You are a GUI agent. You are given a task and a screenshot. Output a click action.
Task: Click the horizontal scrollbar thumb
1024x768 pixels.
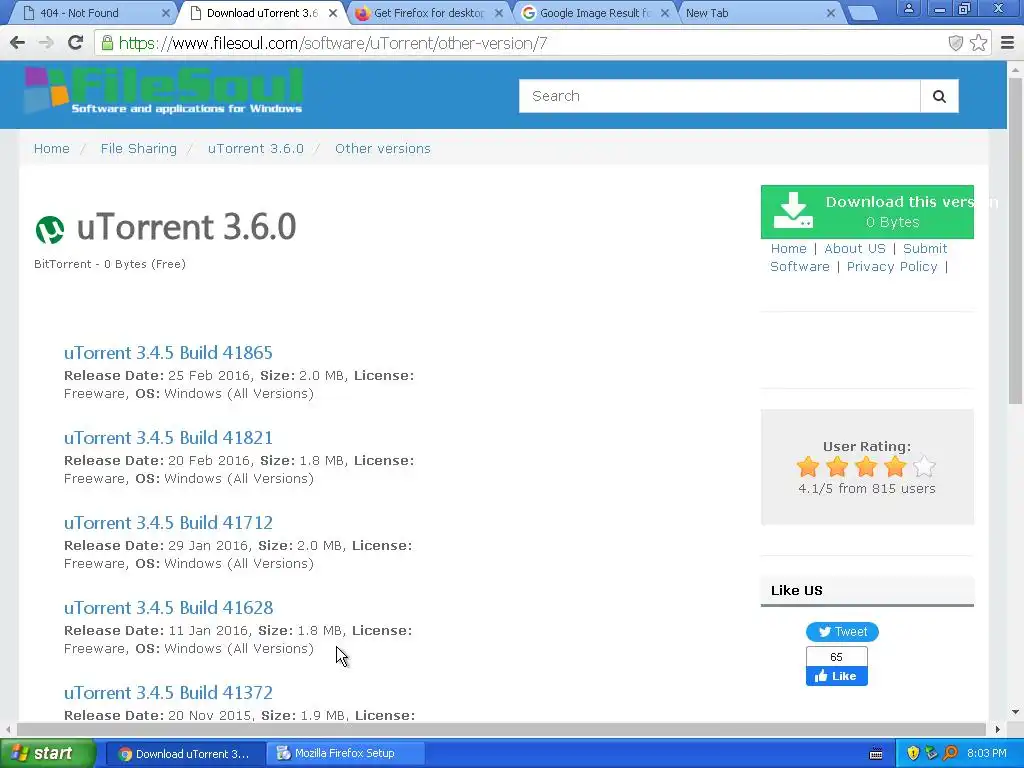501,729
